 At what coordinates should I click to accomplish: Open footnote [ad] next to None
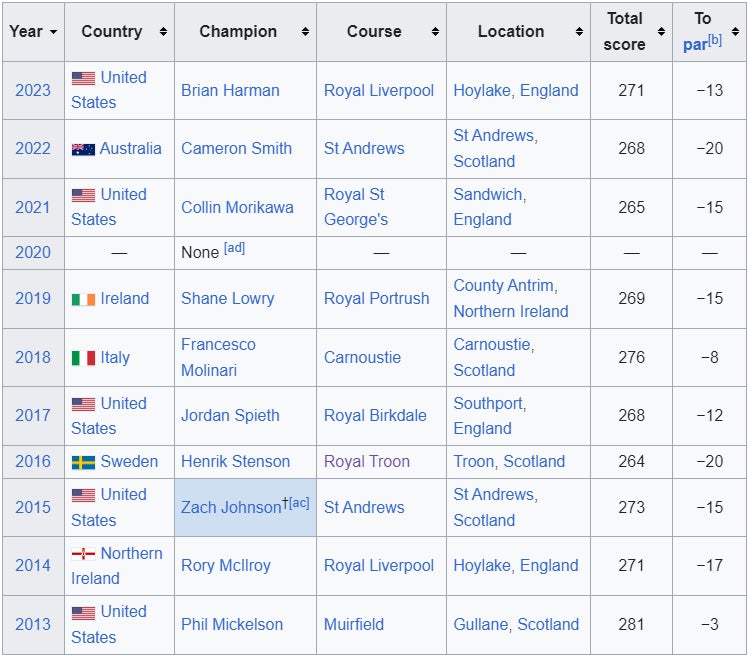(x=234, y=249)
